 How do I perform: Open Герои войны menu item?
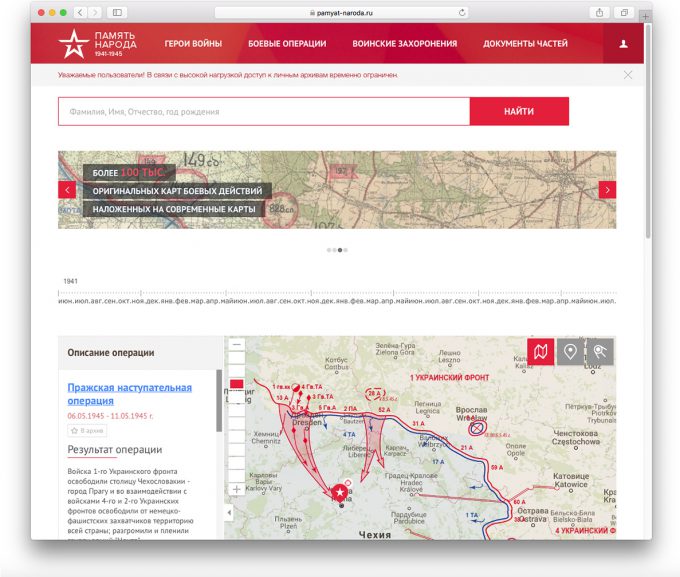pyautogui.click(x=193, y=44)
